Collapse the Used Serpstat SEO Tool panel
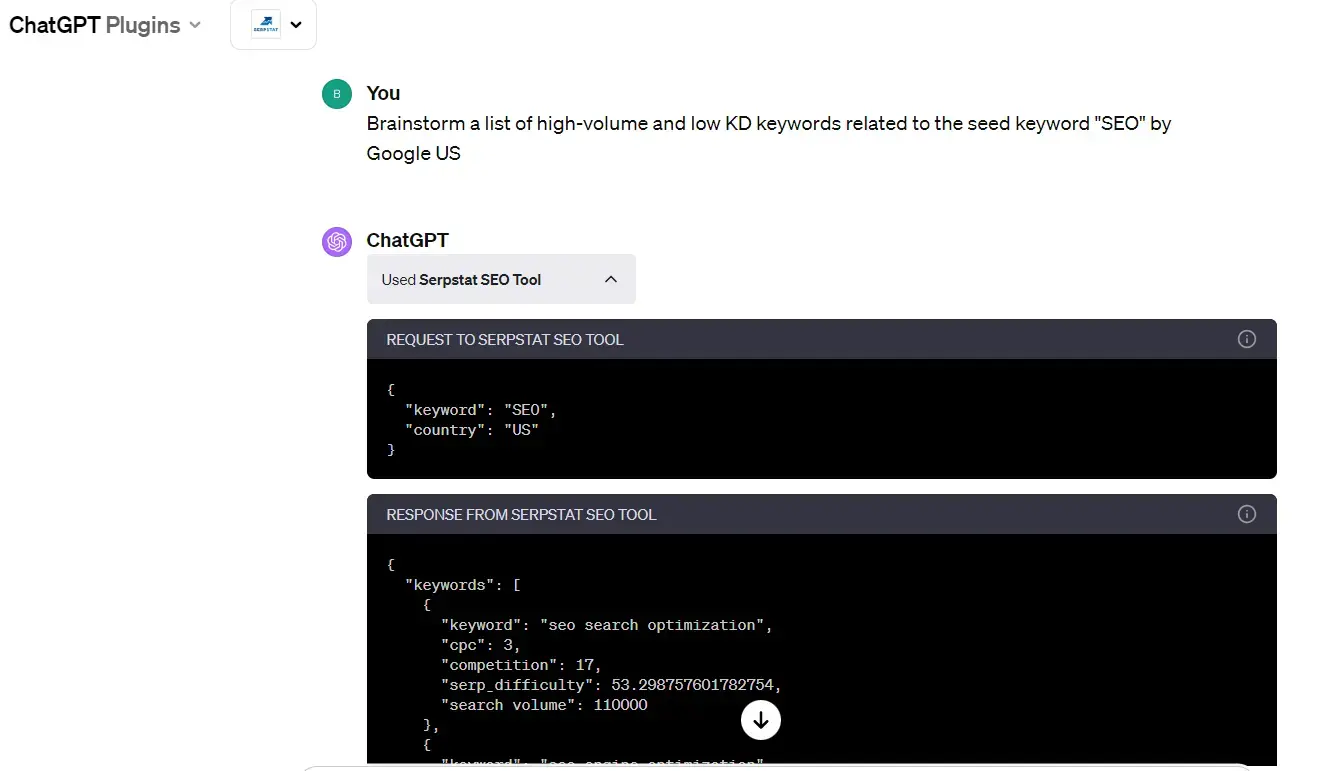Screen dimensions: 1336x771 coord(501,280)
